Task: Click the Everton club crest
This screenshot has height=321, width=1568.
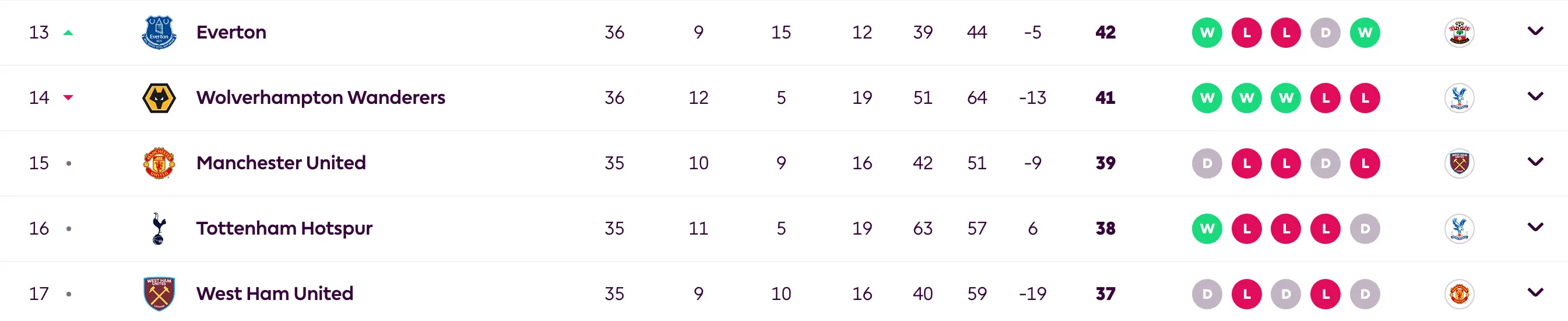Action: tap(159, 32)
